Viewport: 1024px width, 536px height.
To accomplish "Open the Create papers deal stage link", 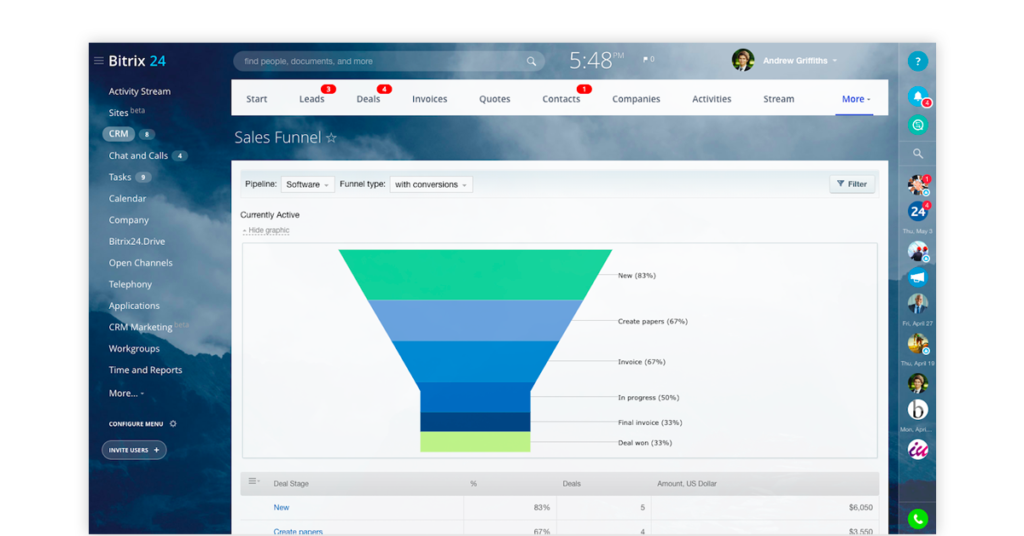I will pos(298,531).
